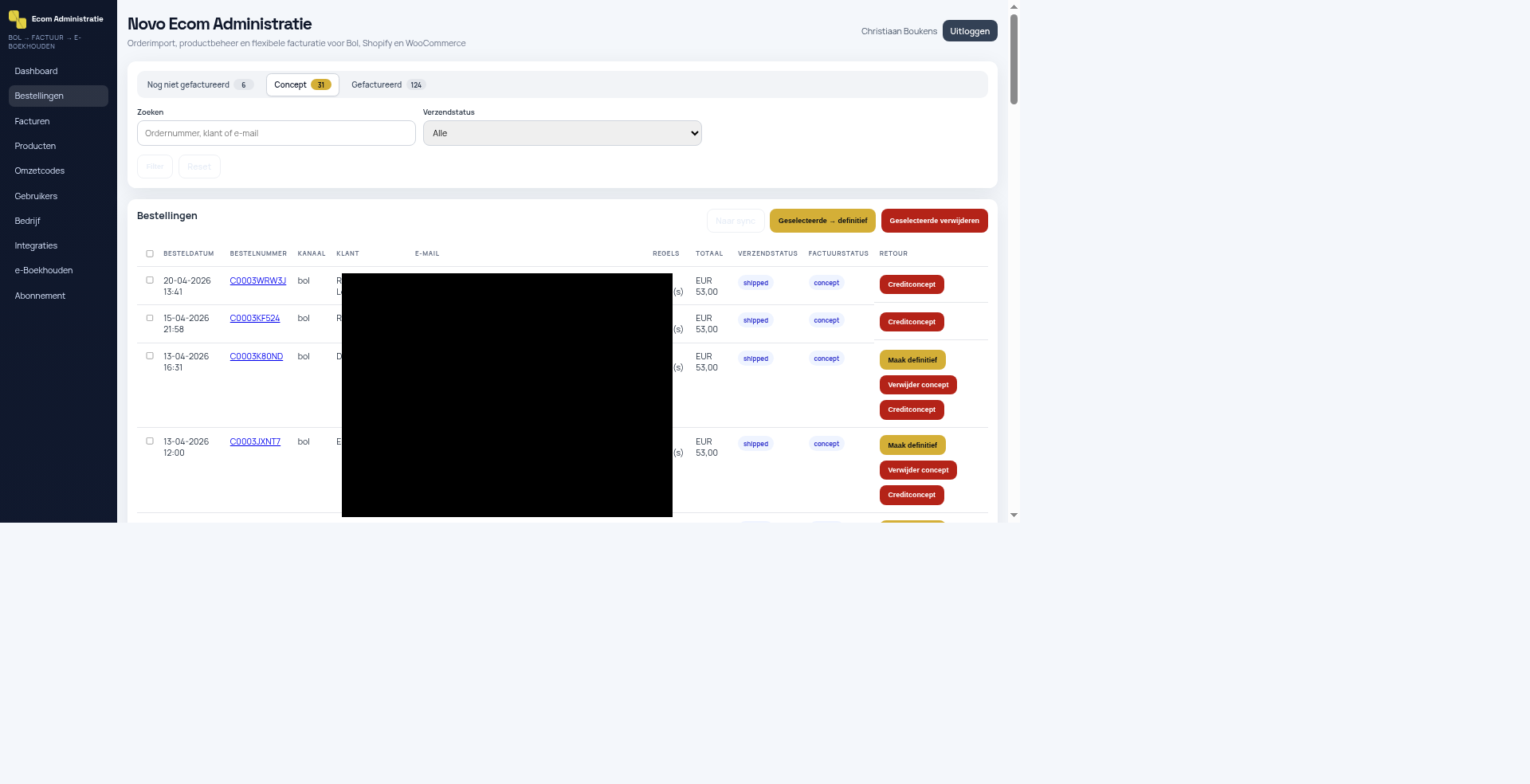
Task: Click Maak definitief for order C0003K80ND
Action: click(x=912, y=360)
